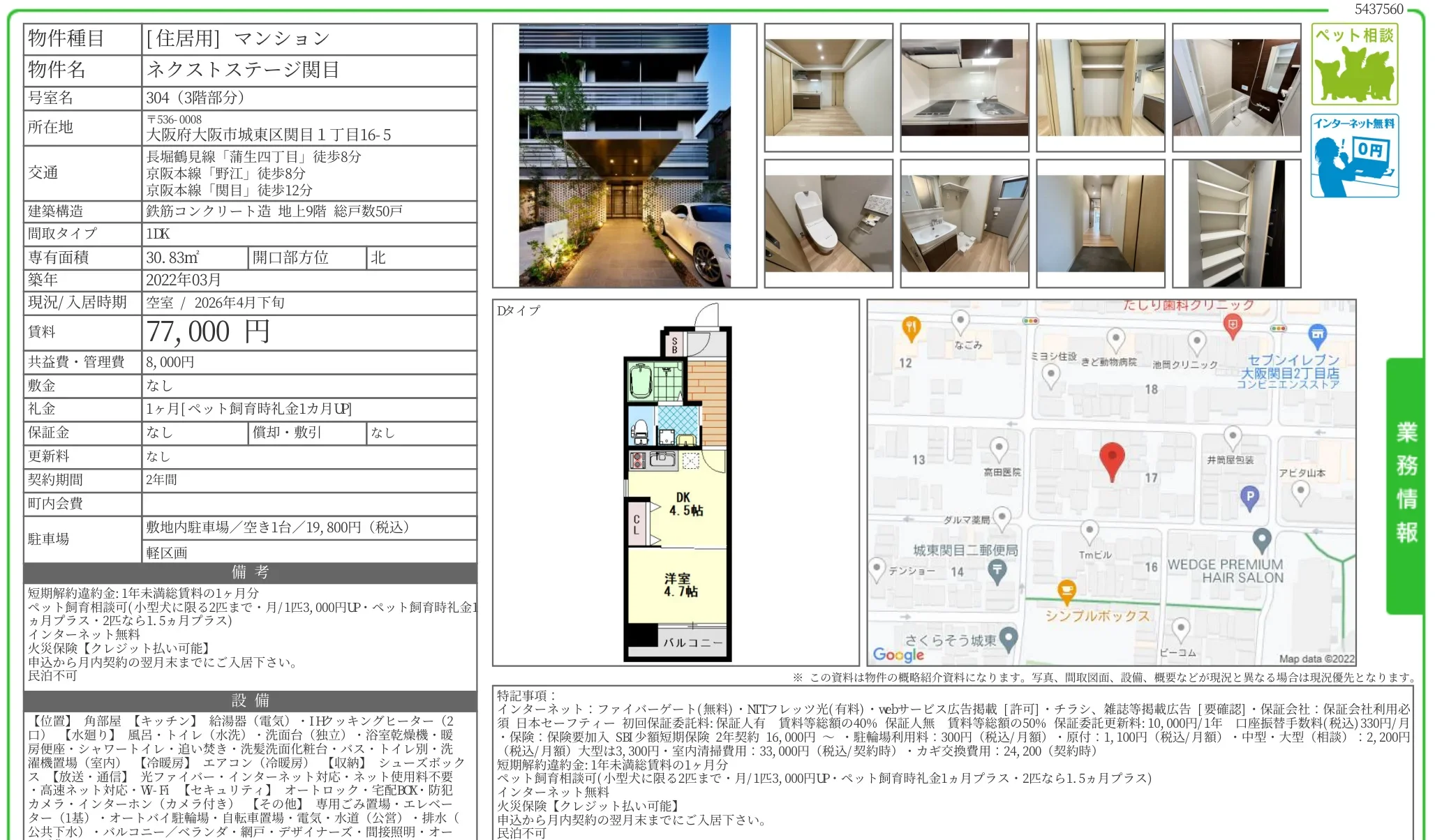Open the building exterior photo
The image size is (1435, 840).
(625, 156)
